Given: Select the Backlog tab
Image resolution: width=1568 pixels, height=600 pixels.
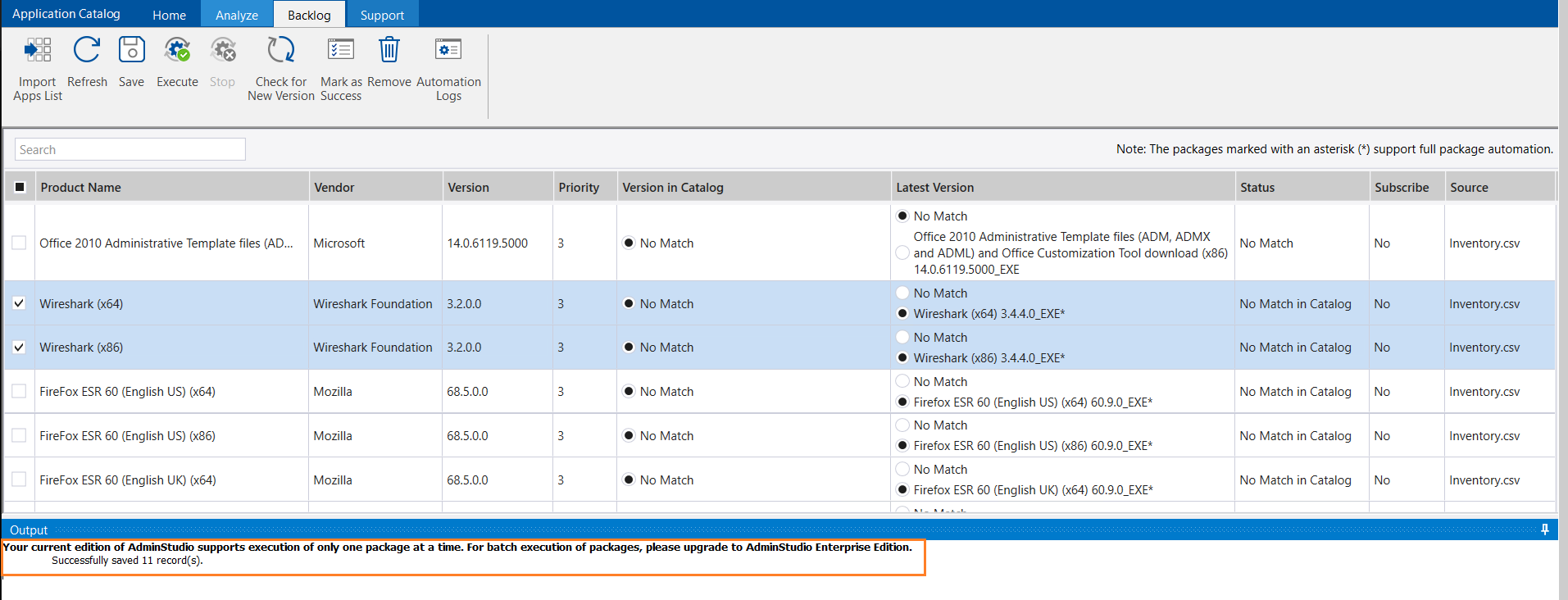Looking at the screenshot, I should pos(309,15).
